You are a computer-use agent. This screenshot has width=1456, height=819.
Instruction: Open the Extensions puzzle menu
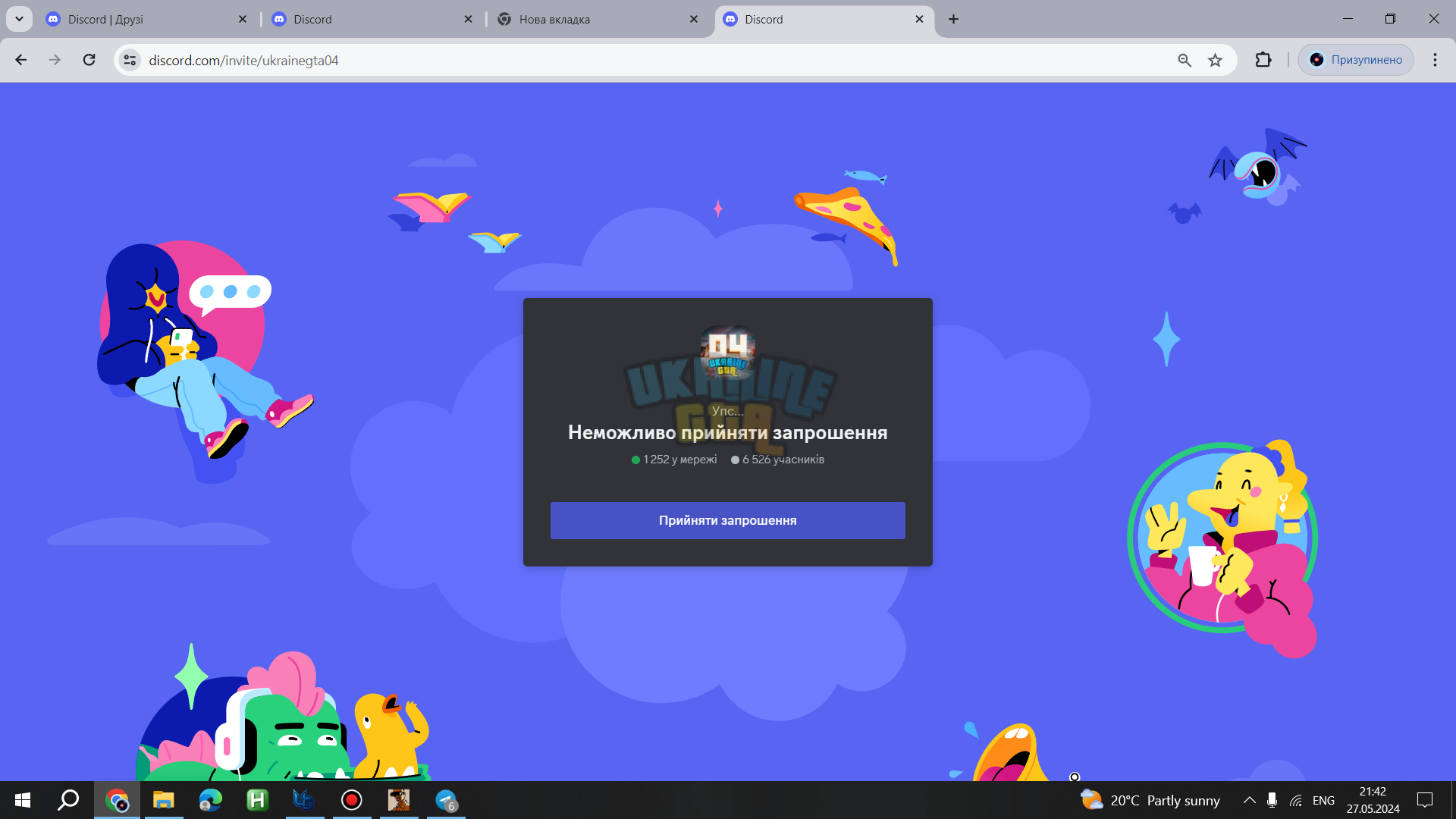1263,60
